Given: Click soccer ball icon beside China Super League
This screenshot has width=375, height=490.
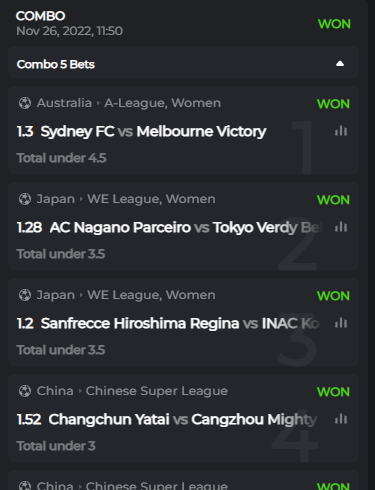Looking at the screenshot, I should pyautogui.click(x=25, y=391).
